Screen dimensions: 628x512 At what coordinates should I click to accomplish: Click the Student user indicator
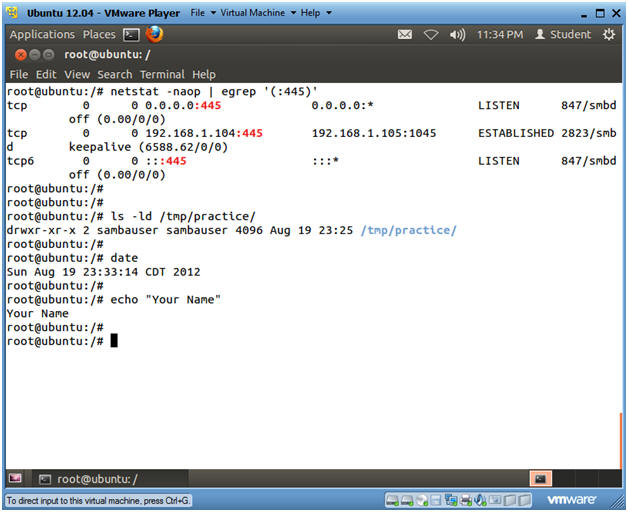563,34
